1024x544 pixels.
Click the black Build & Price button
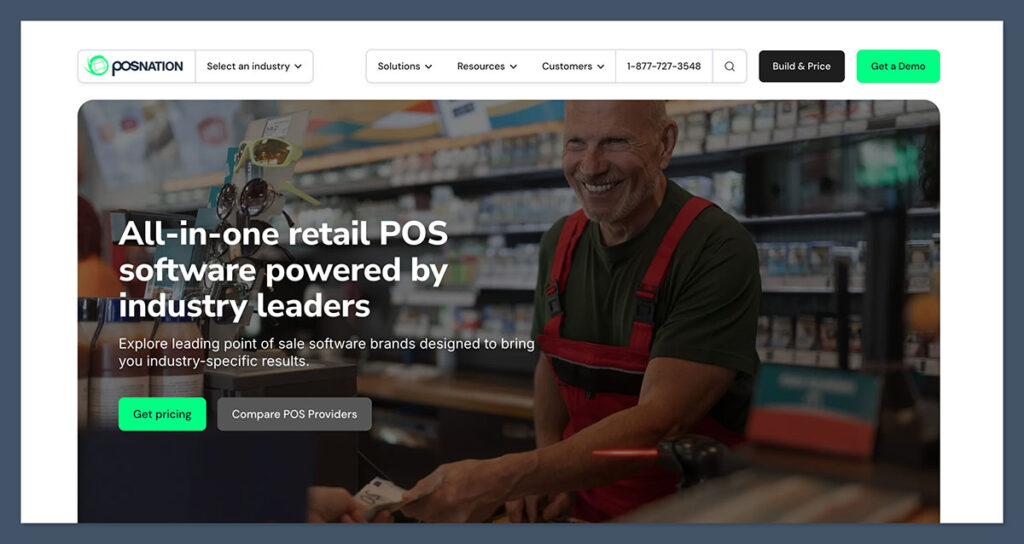click(801, 66)
